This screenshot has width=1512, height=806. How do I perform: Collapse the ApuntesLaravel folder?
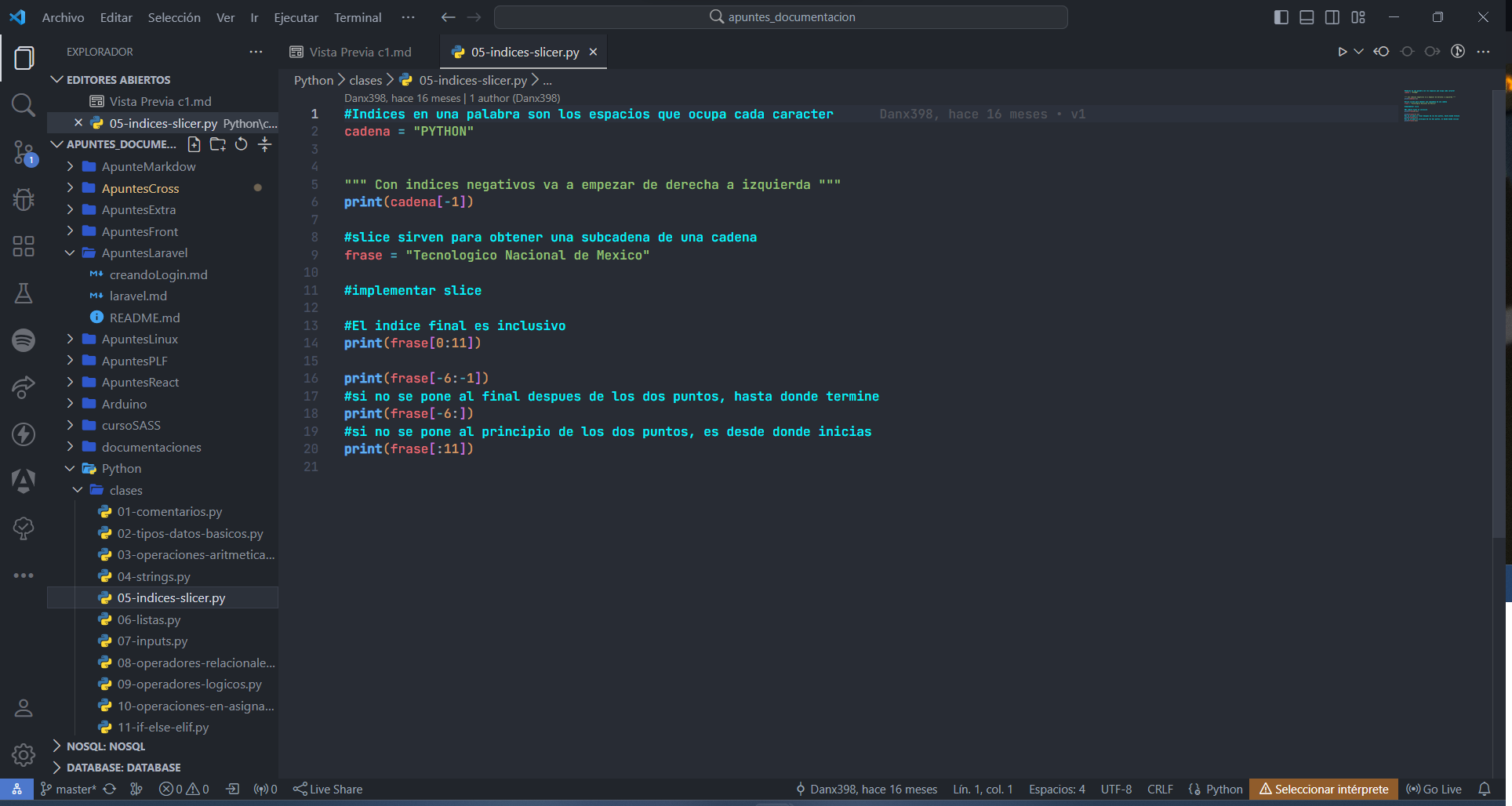coord(144,253)
